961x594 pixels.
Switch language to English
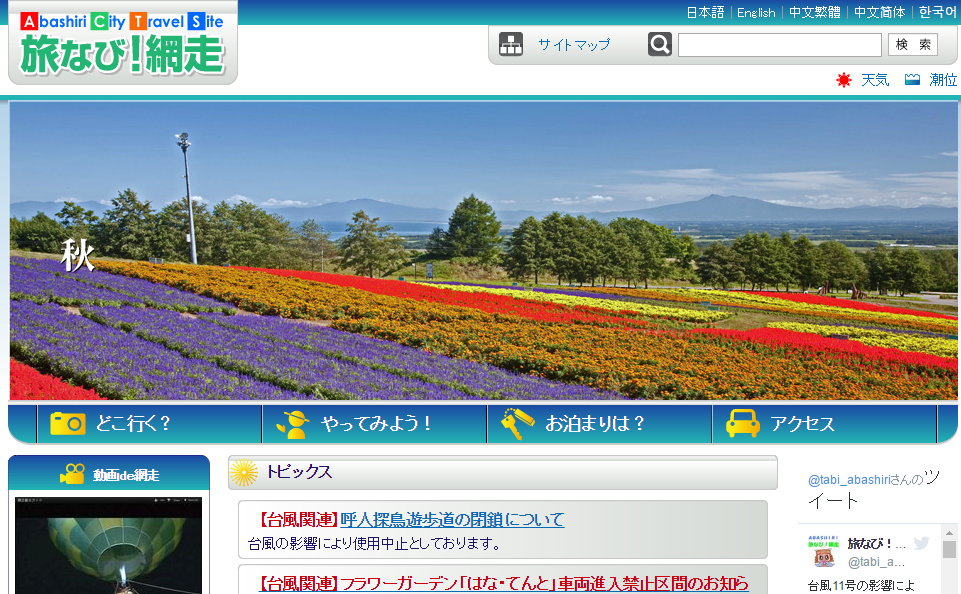[756, 12]
